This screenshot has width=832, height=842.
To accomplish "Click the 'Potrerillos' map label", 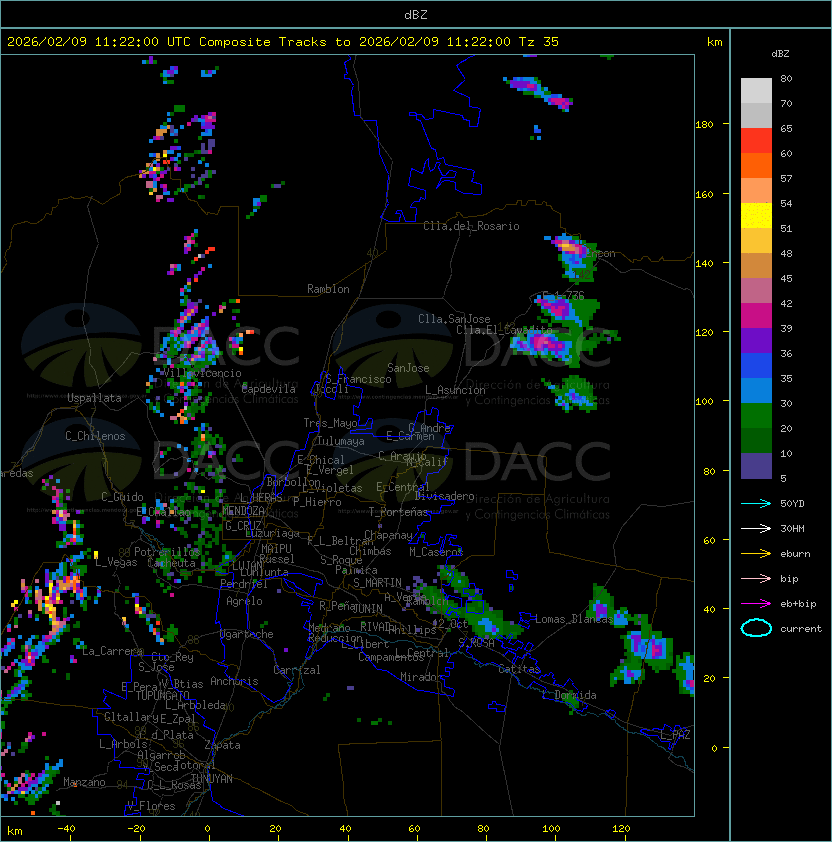I will click(x=167, y=551).
